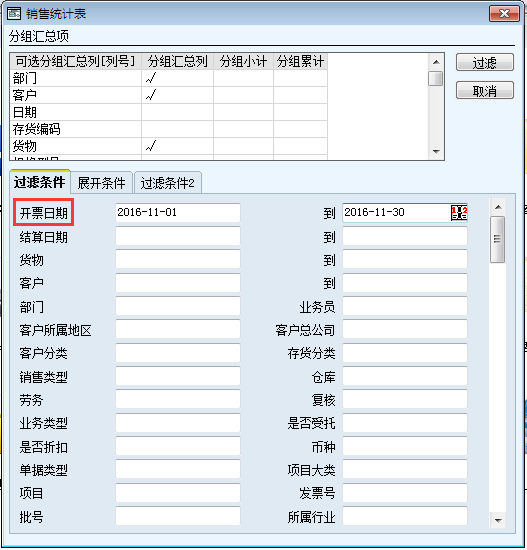Click the 开票日期 start date field

pyautogui.click(x=178, y=213)
